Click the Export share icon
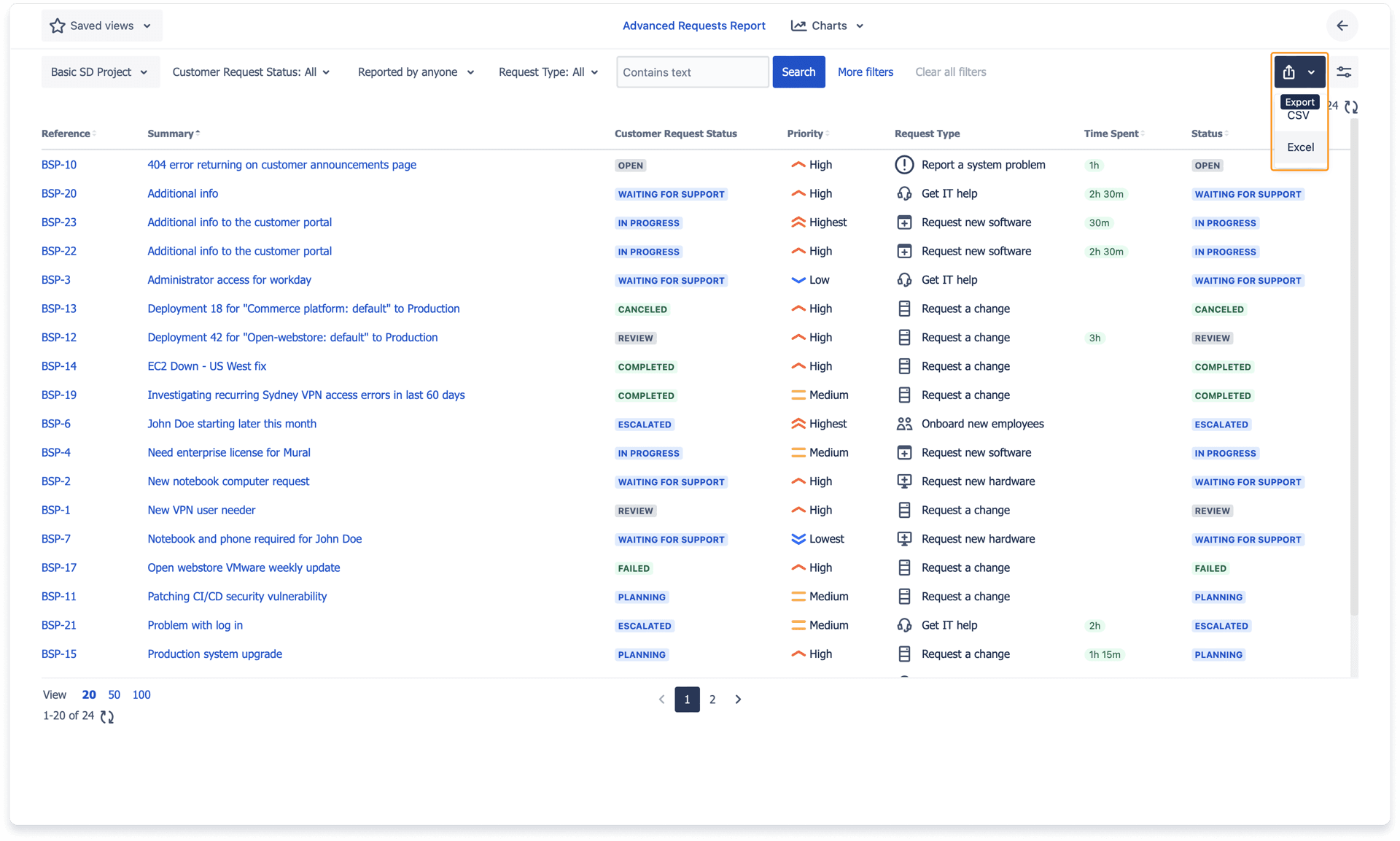 coord(1290,71)
